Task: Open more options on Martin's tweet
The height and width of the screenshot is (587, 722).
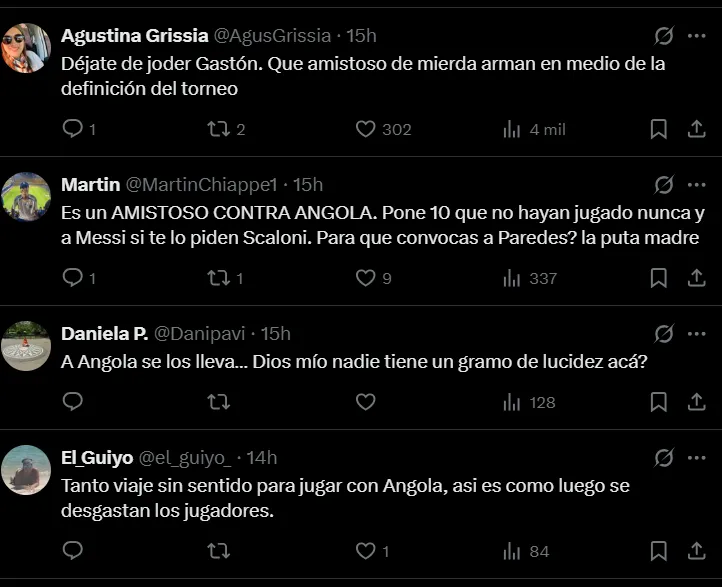Action: pos(696,185)
